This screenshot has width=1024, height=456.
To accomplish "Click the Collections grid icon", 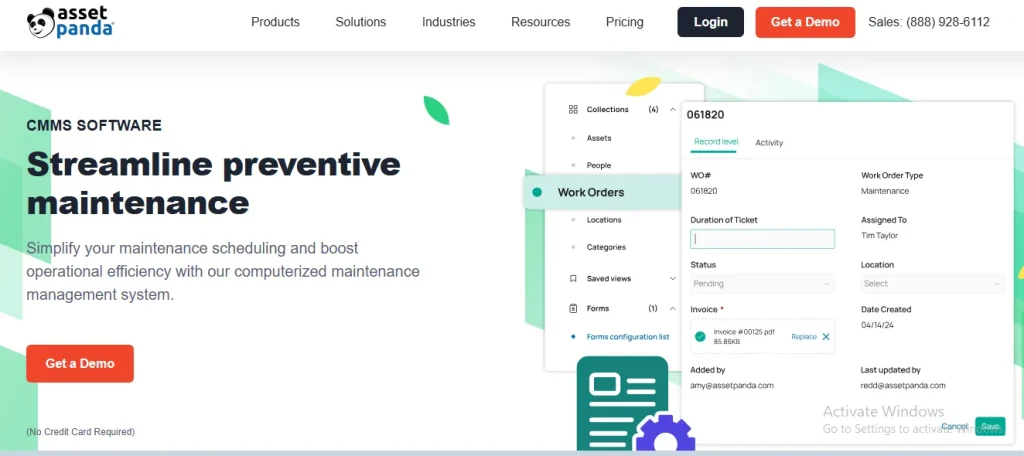I will (573, 110).
